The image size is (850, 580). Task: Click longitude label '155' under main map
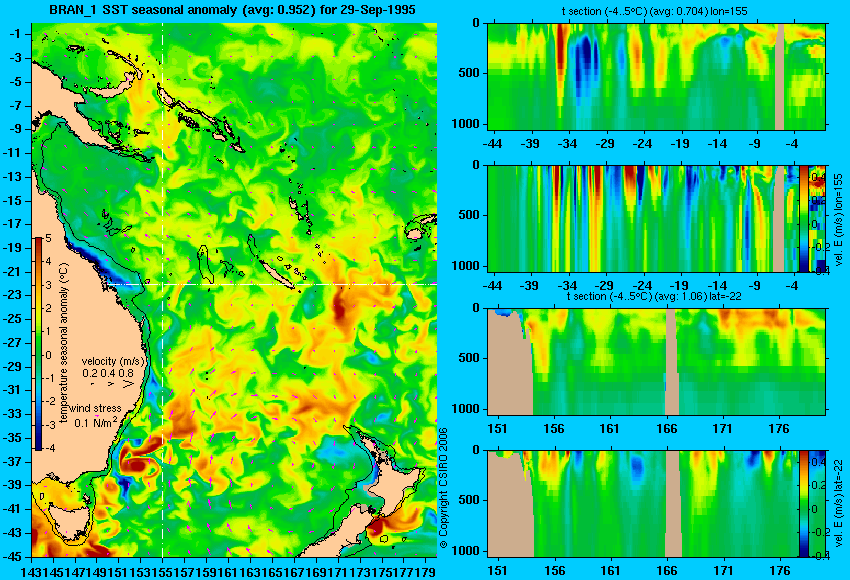tap(162, 571)
